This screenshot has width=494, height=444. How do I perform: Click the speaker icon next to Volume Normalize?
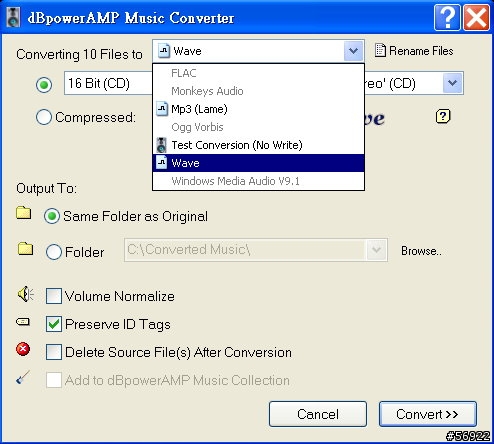click(25, 294)
